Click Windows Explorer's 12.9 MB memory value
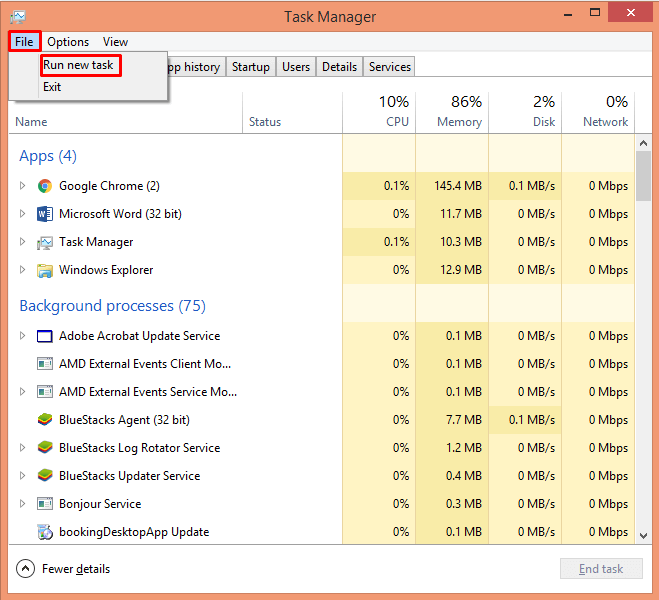 (x=461, y=270)
